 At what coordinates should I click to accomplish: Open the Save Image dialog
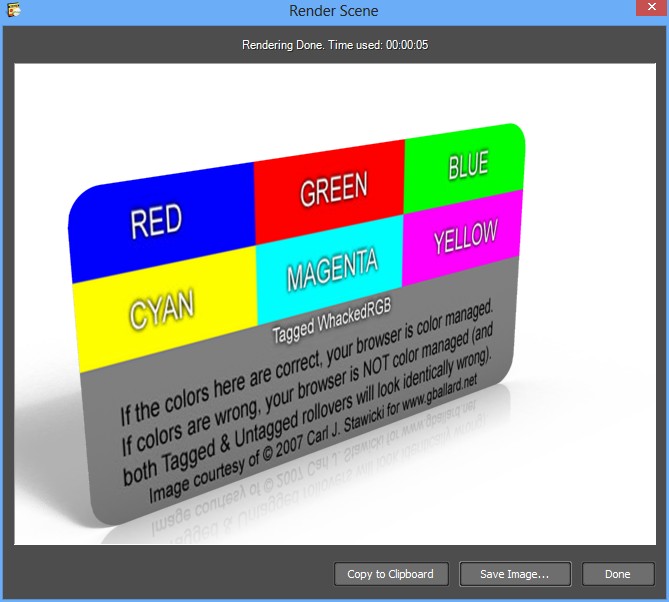pyautogui.click(x=515, y=574)
